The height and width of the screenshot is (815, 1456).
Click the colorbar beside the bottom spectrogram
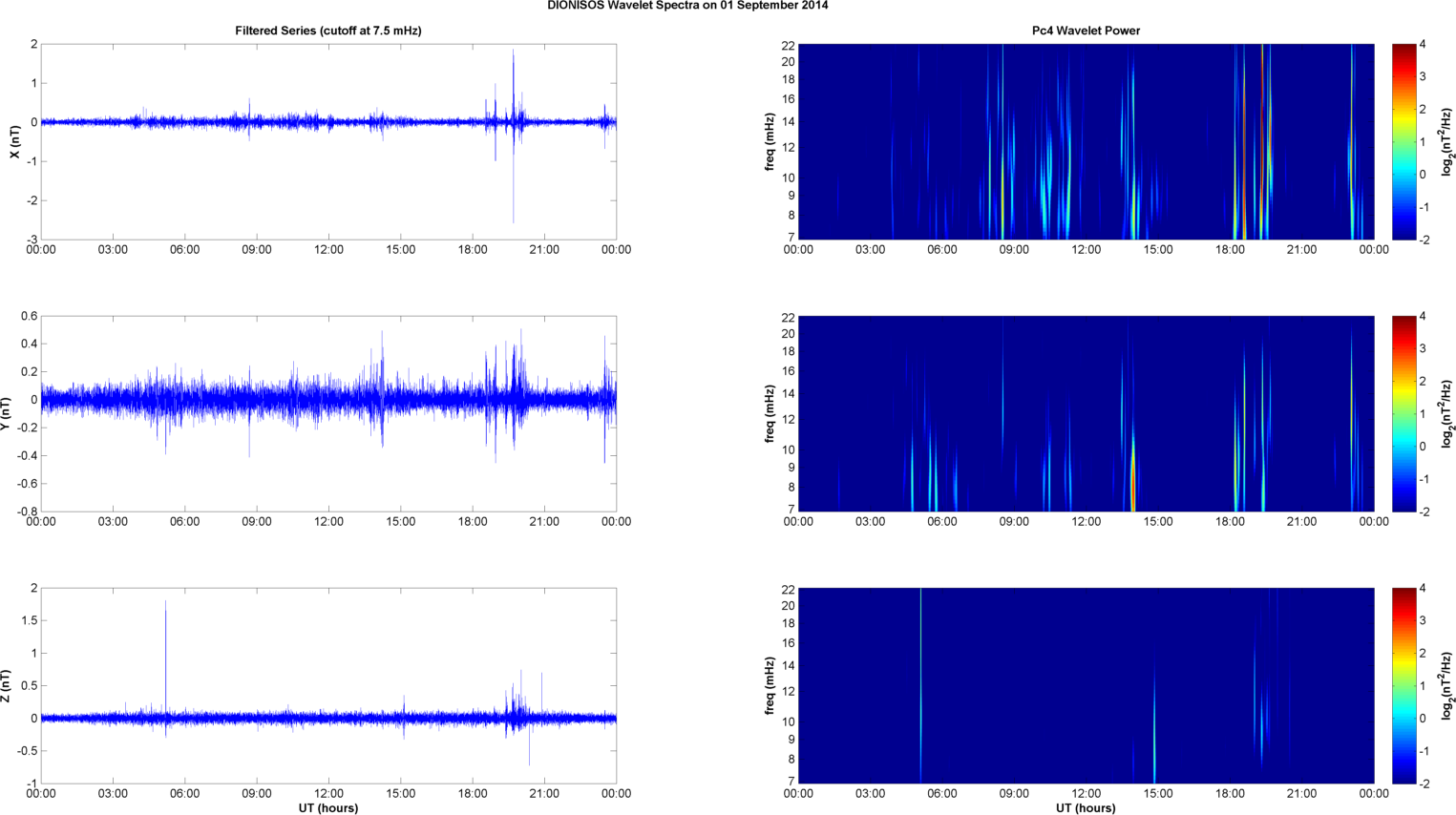click(x=1403, y=685)
